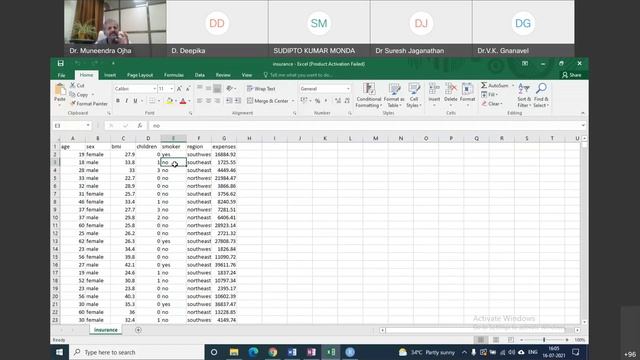This screenshot has height=360, width=640.
Task: Click the Increase Indent icon
Action: click(238, 101)
